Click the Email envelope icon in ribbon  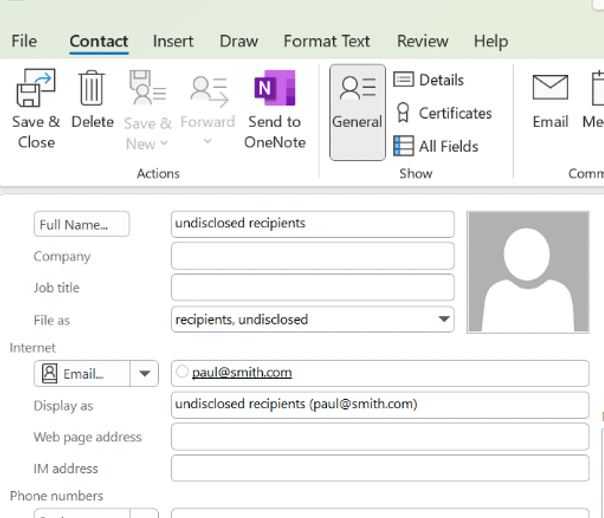pos(550,90)
